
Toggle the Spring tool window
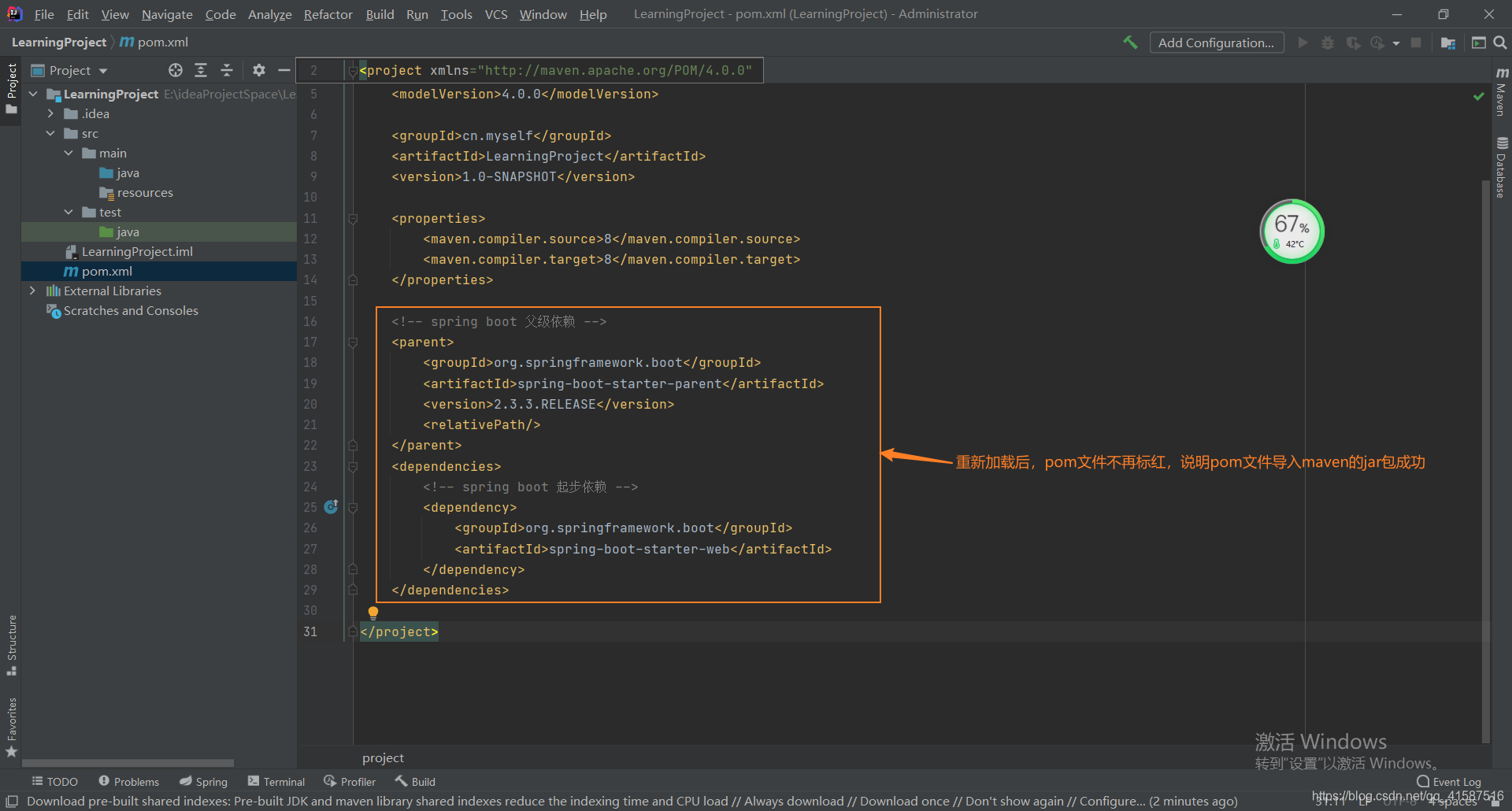[x=203, y=780]
